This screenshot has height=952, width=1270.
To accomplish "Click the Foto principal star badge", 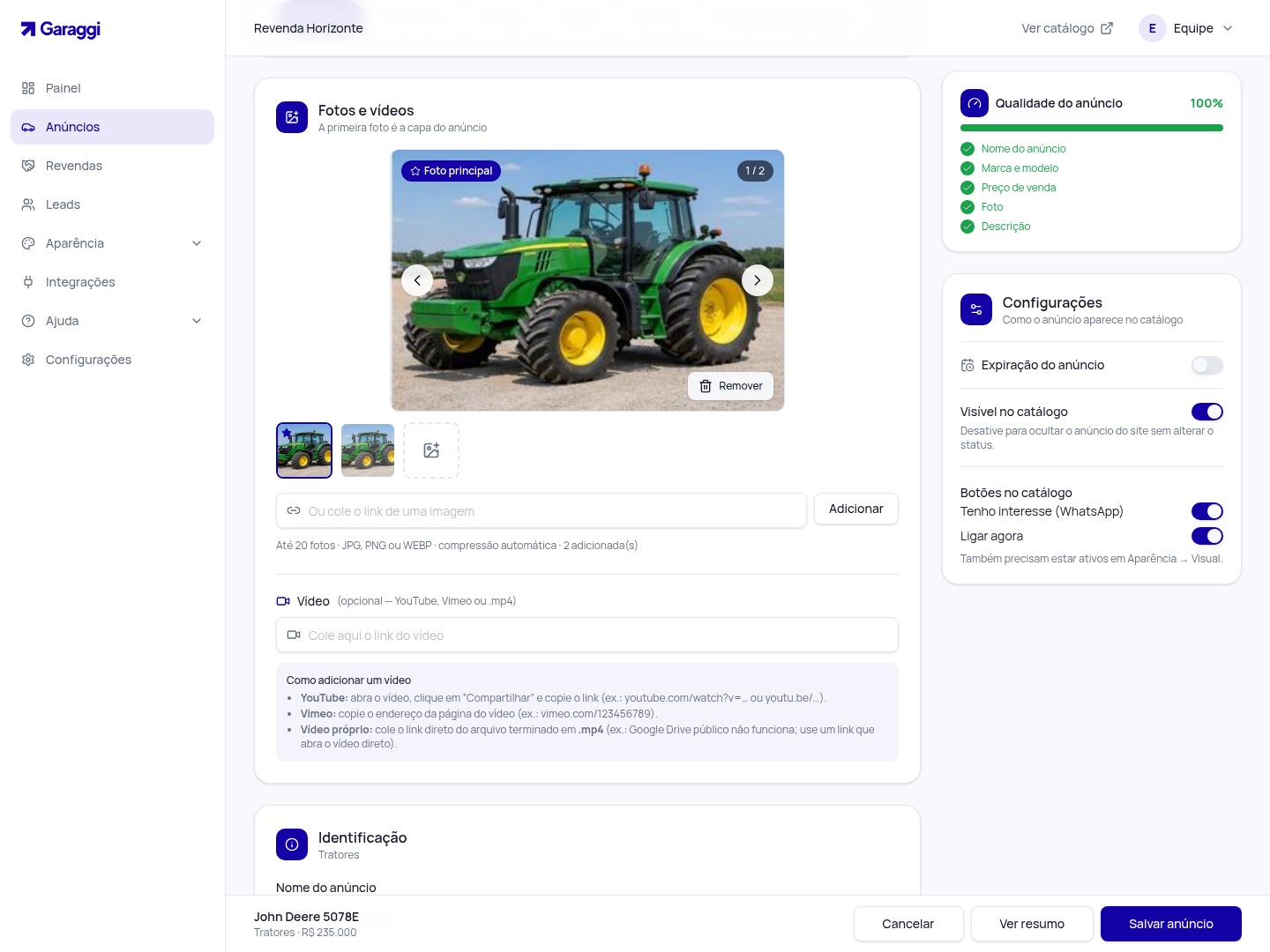I will [x=452, y=171].
